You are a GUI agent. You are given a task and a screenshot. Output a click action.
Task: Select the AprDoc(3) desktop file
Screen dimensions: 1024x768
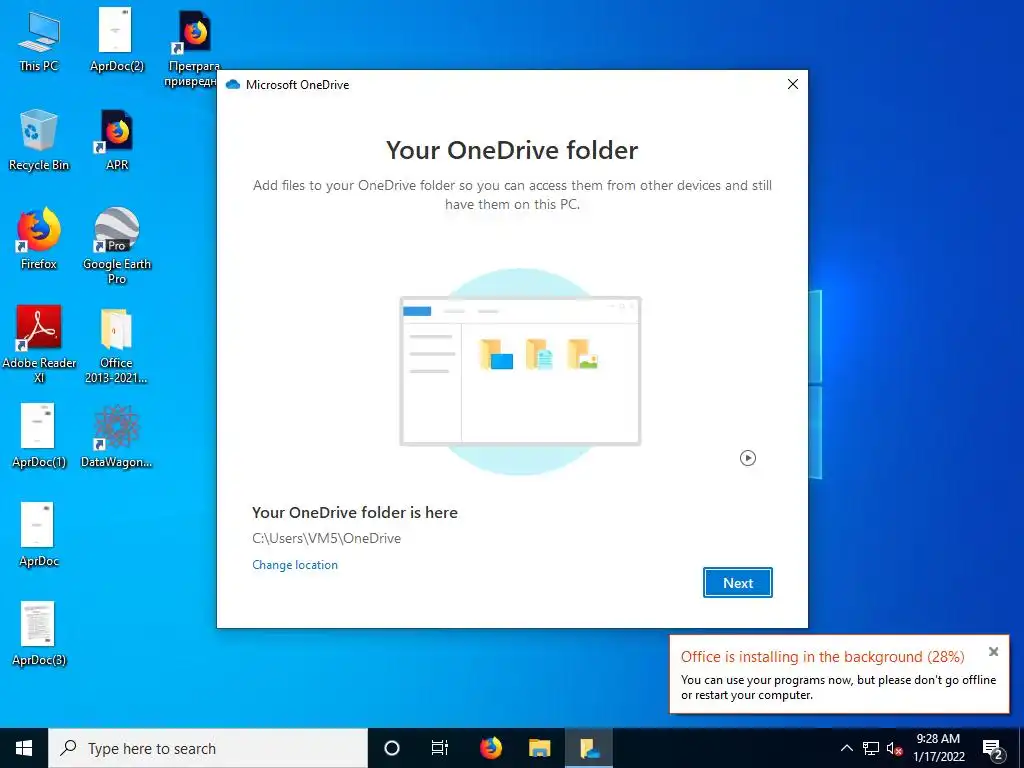[x=39, y=634]
